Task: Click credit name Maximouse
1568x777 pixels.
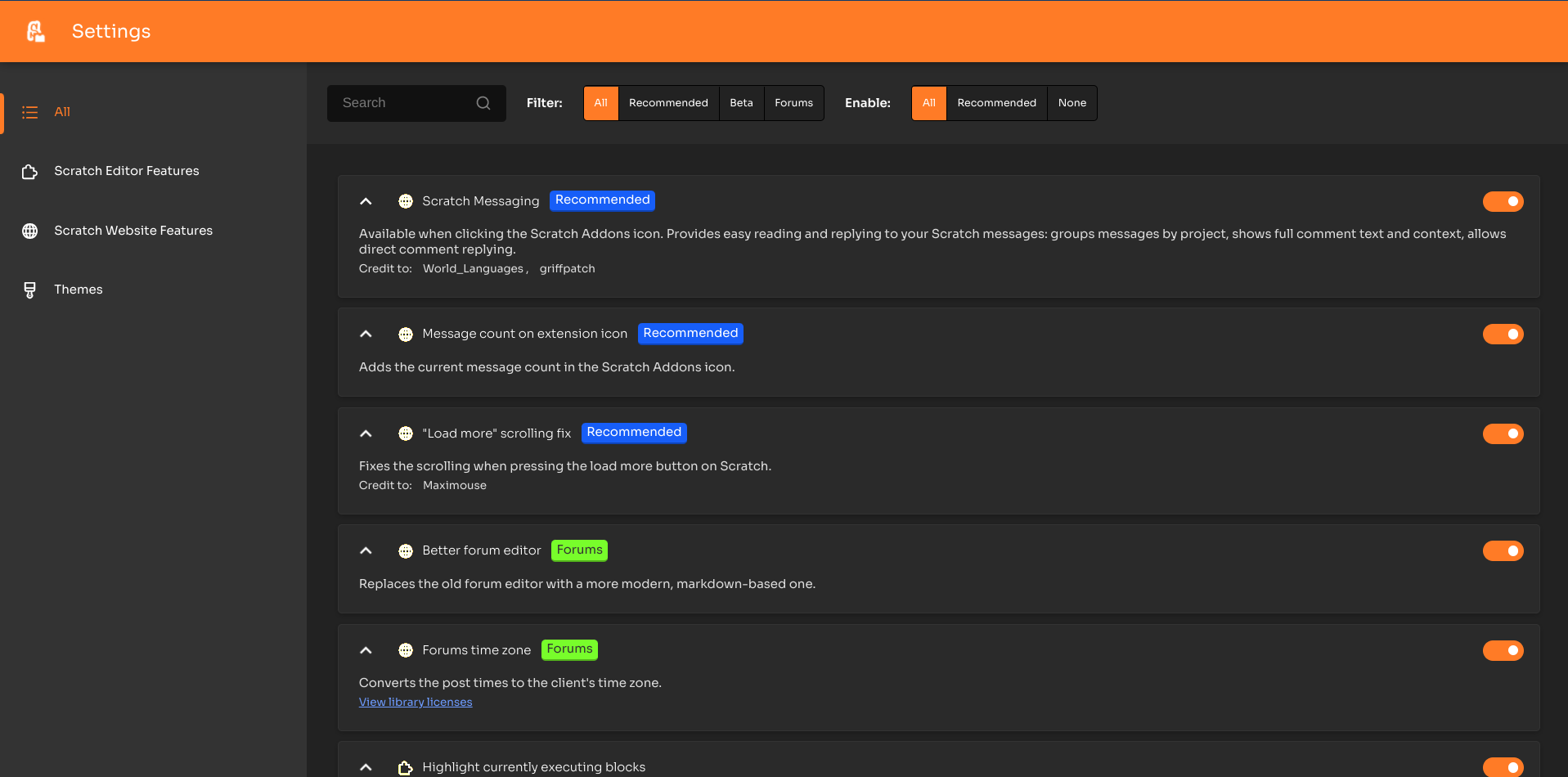Action: click(455, 485)
